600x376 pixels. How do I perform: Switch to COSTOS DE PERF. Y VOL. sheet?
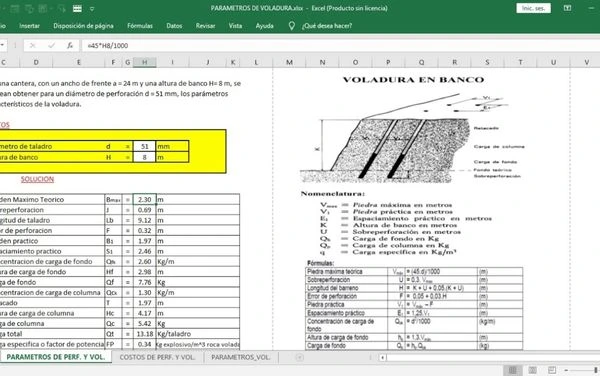pos(157,357)
